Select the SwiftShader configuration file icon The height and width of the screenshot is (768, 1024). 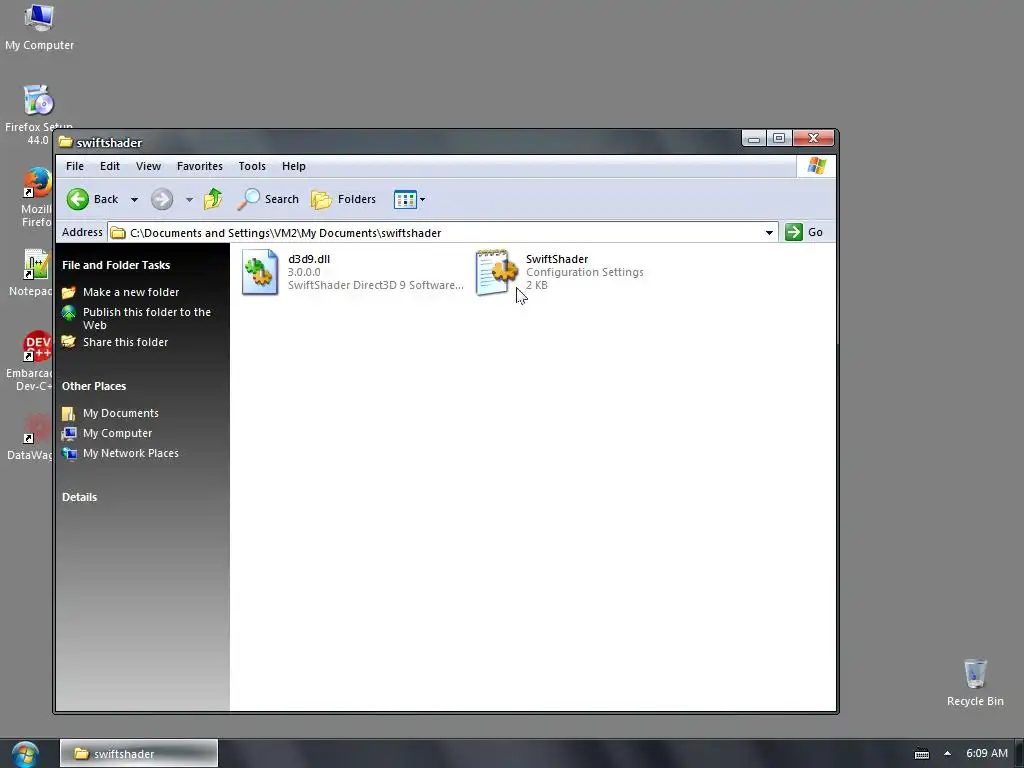click(496, 272)
